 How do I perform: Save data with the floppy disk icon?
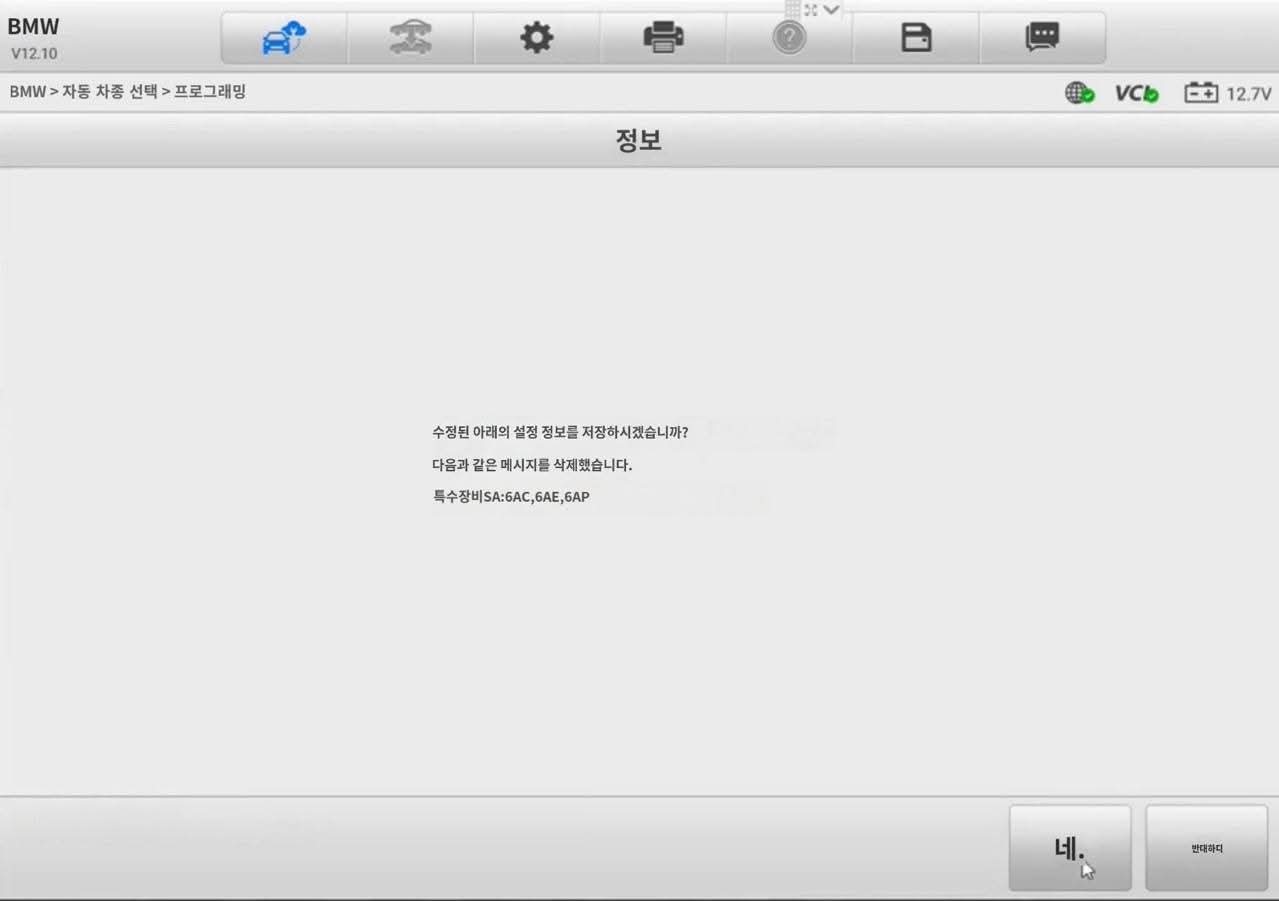tap(916, 38)
